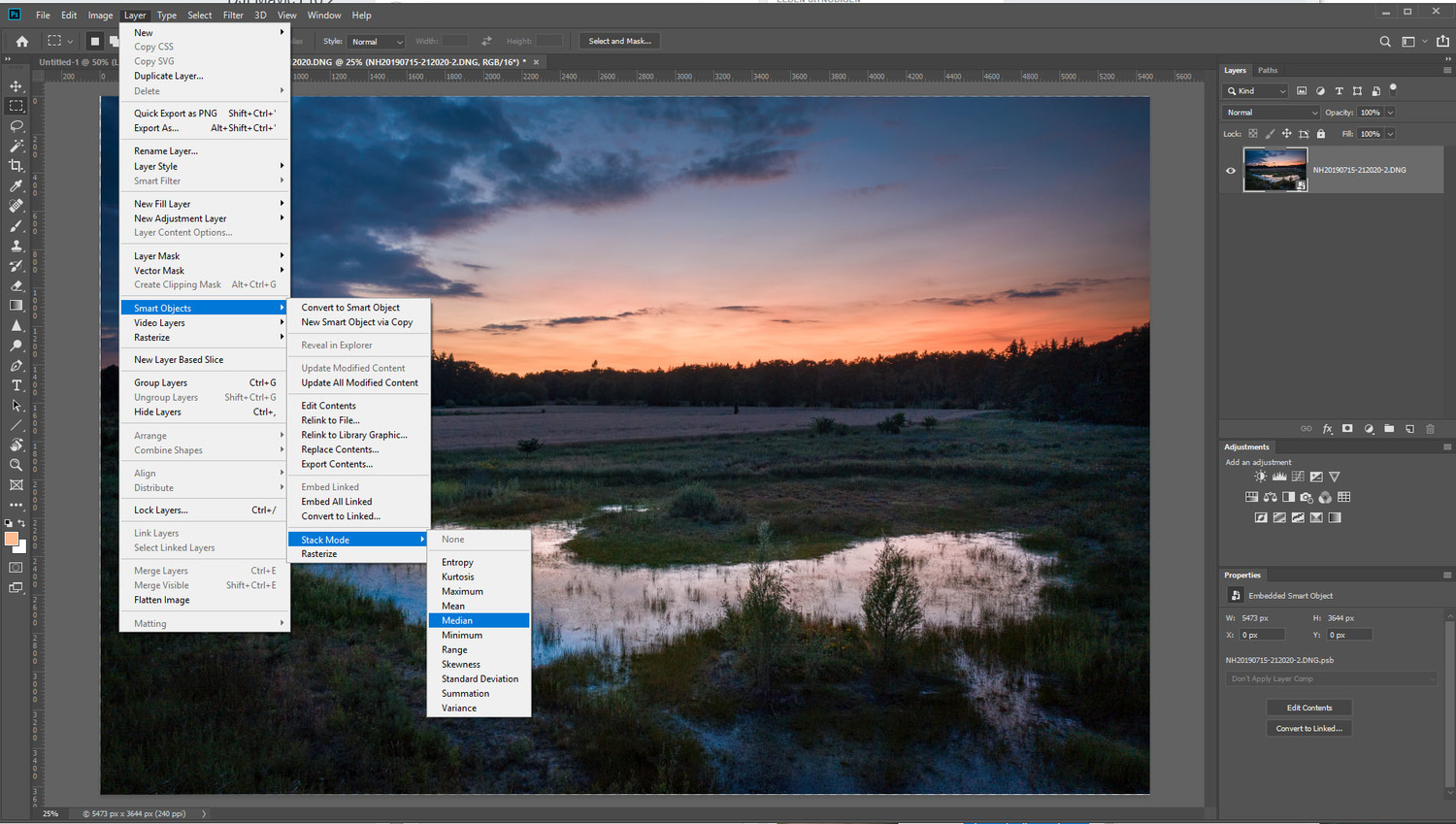Image resolution: width=1456 pixels, height=824 pixels.
Task: Select the Eraser tool
Action: [x=17, y=285]
